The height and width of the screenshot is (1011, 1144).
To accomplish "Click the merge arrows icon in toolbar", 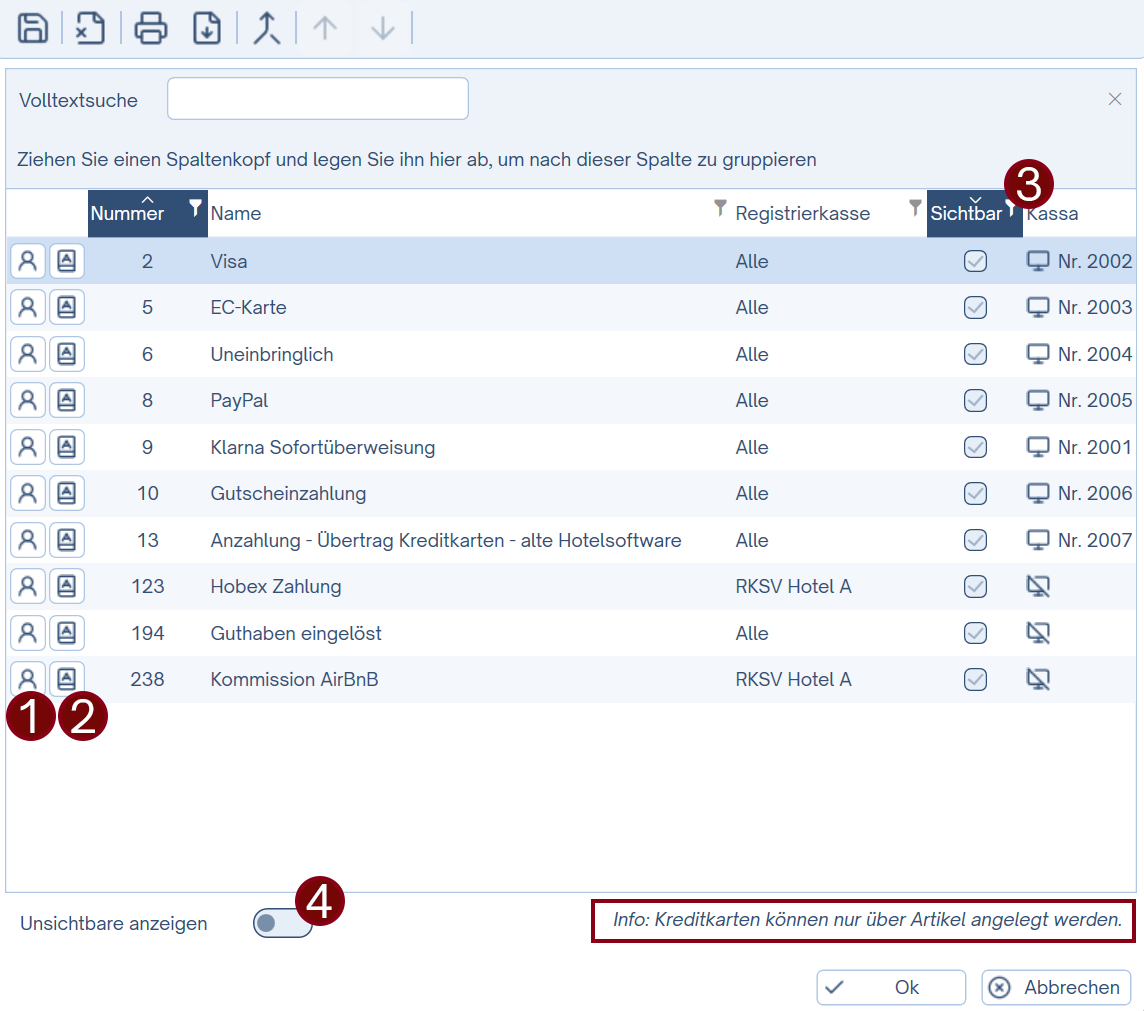I will coord(266,28).
